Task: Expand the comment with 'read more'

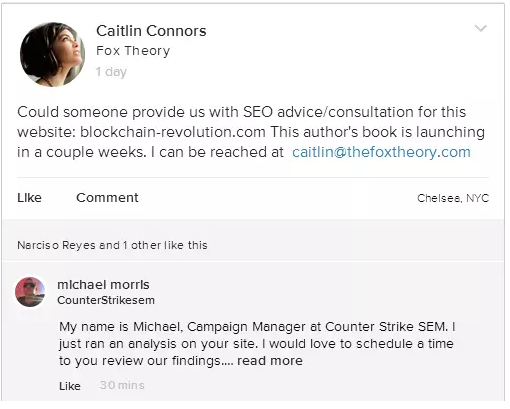Action: click(x=270, y=361)
